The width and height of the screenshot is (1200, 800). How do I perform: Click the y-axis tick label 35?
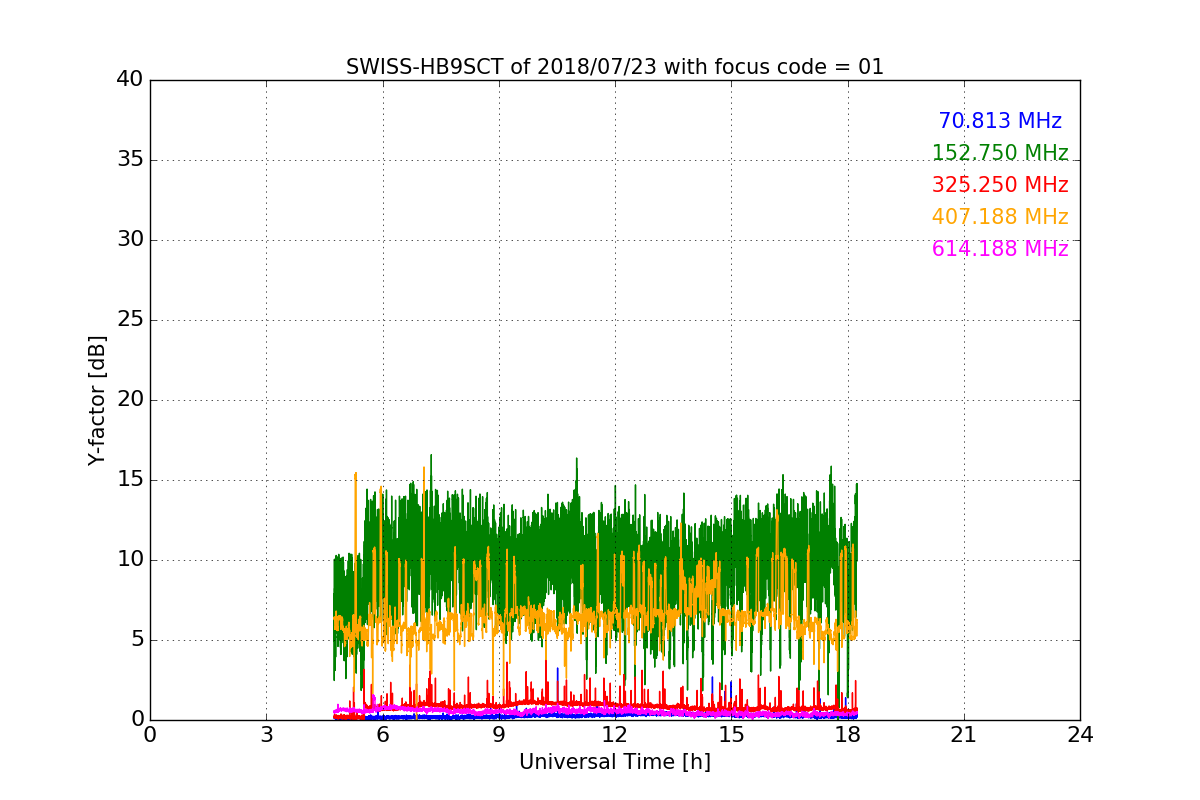point(130,160)
